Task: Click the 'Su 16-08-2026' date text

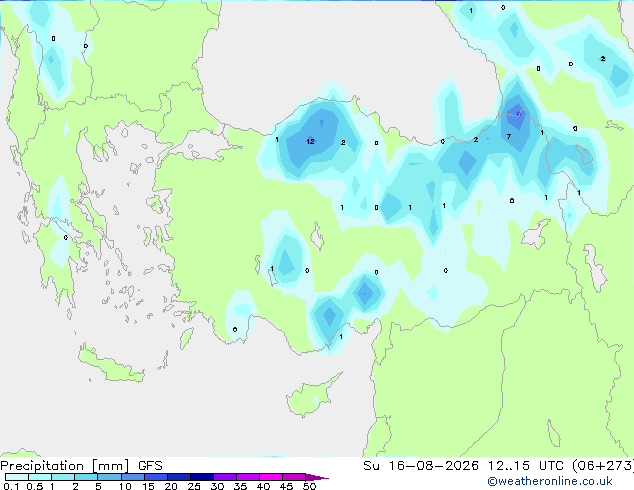Action: coord(421,466)
